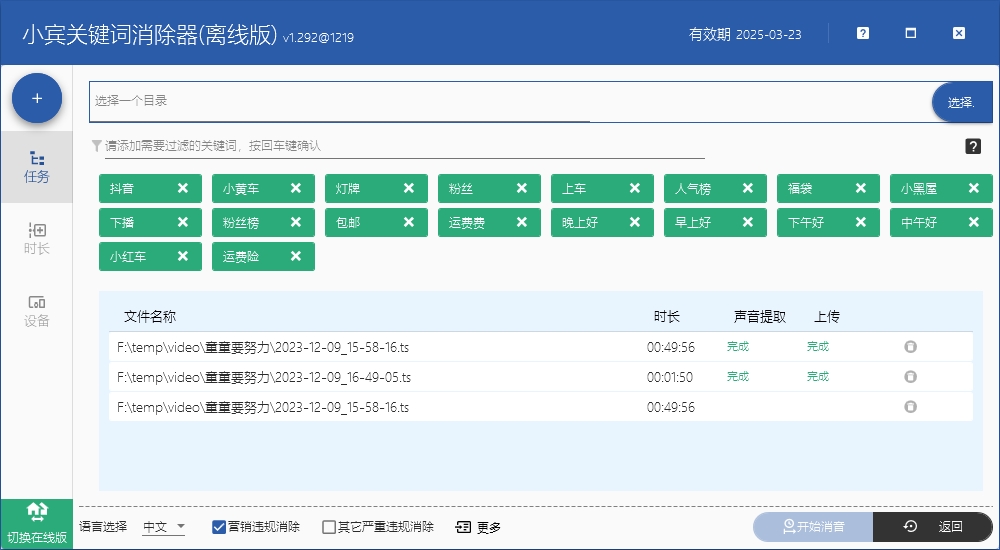Remove the 运费险 keyword tag
The image size is (1000, 550).
[x=295, y=256]
